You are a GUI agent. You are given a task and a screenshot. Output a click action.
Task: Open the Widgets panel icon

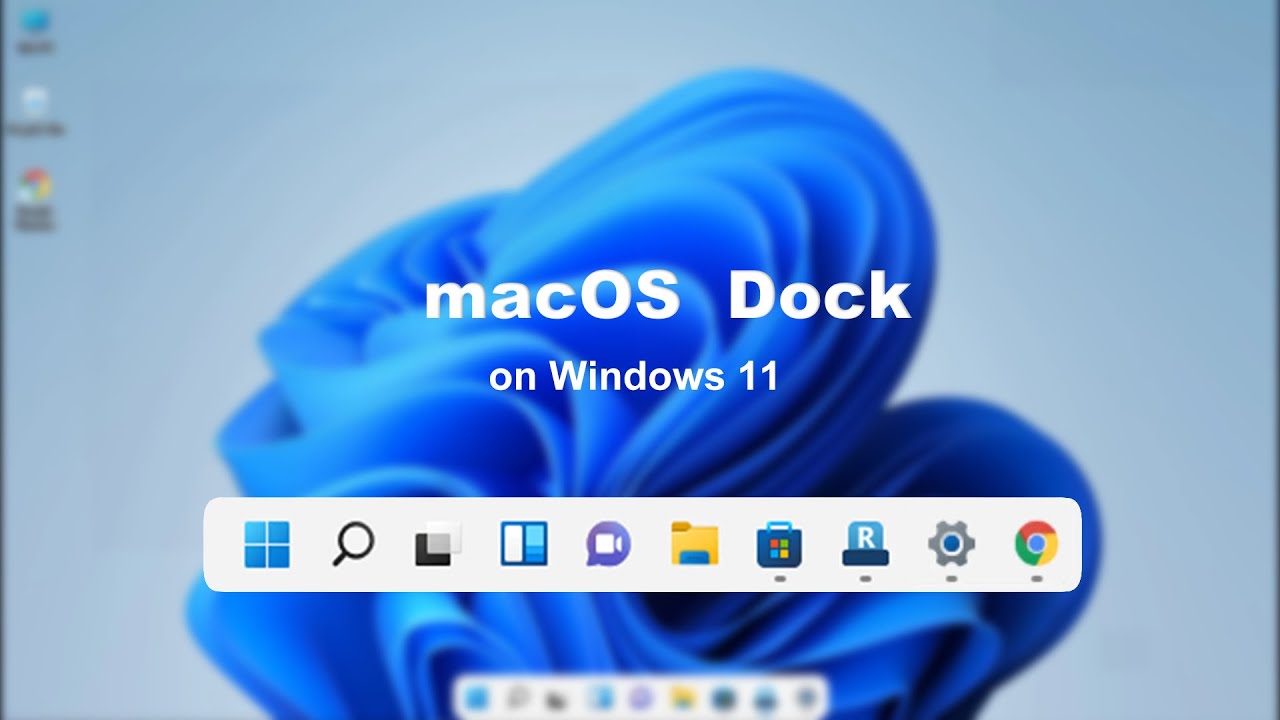pos(524,544)
